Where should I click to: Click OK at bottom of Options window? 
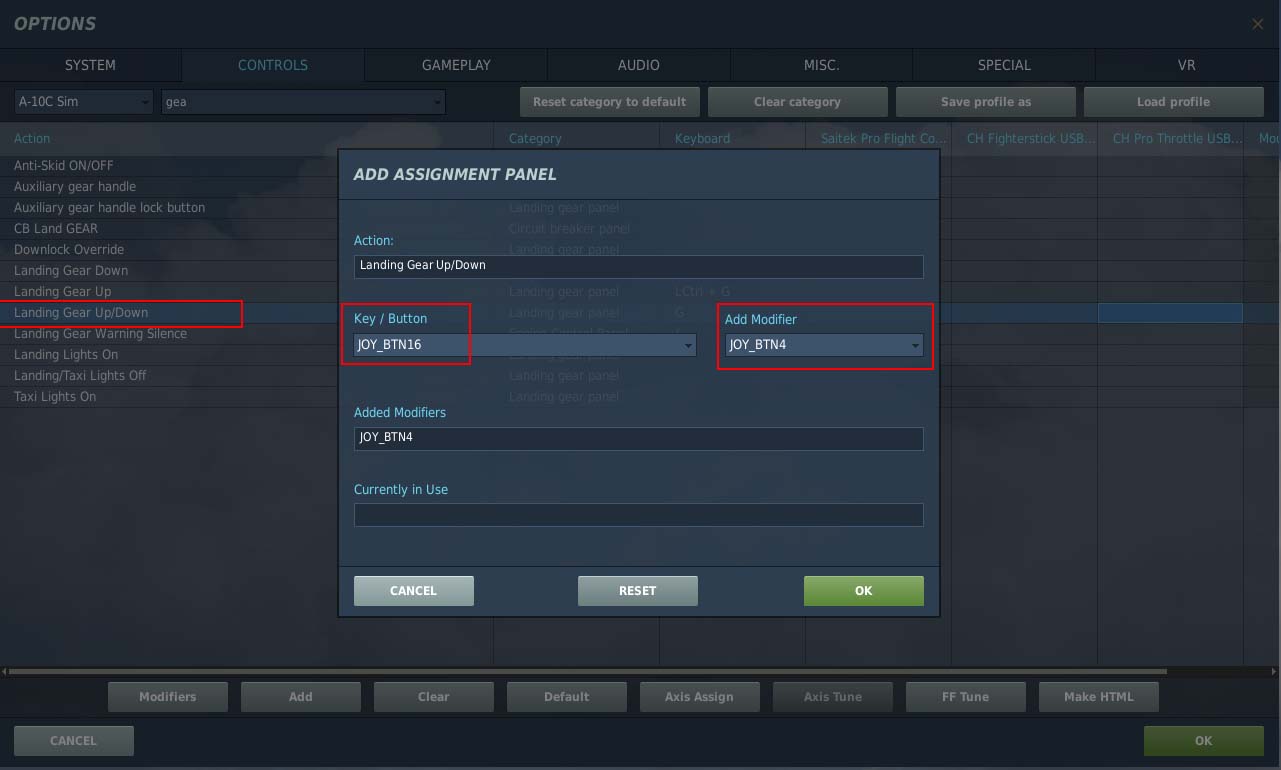[x=1204, y=741]
